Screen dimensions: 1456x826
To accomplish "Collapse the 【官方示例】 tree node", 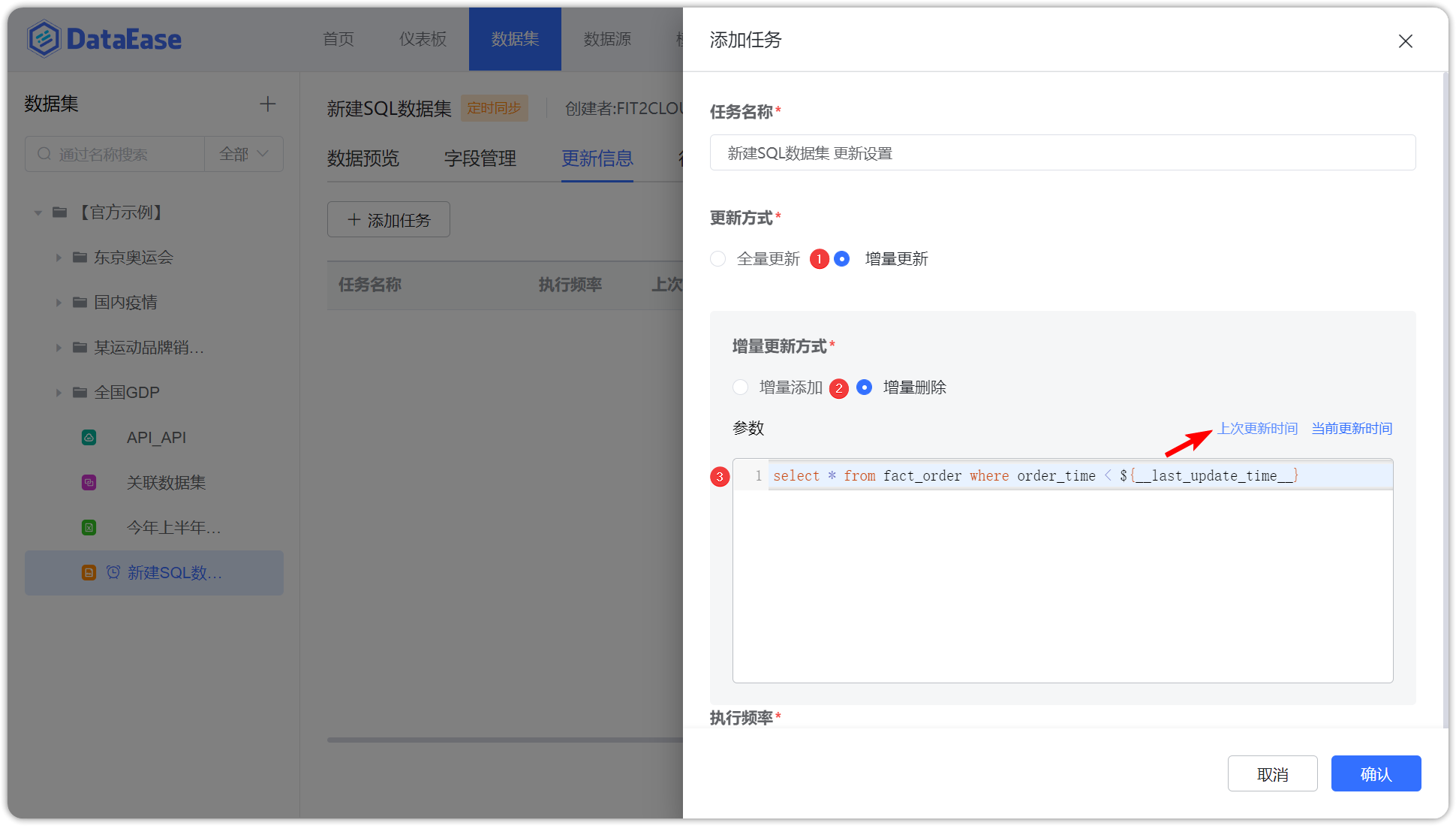I will click(38, 213).
